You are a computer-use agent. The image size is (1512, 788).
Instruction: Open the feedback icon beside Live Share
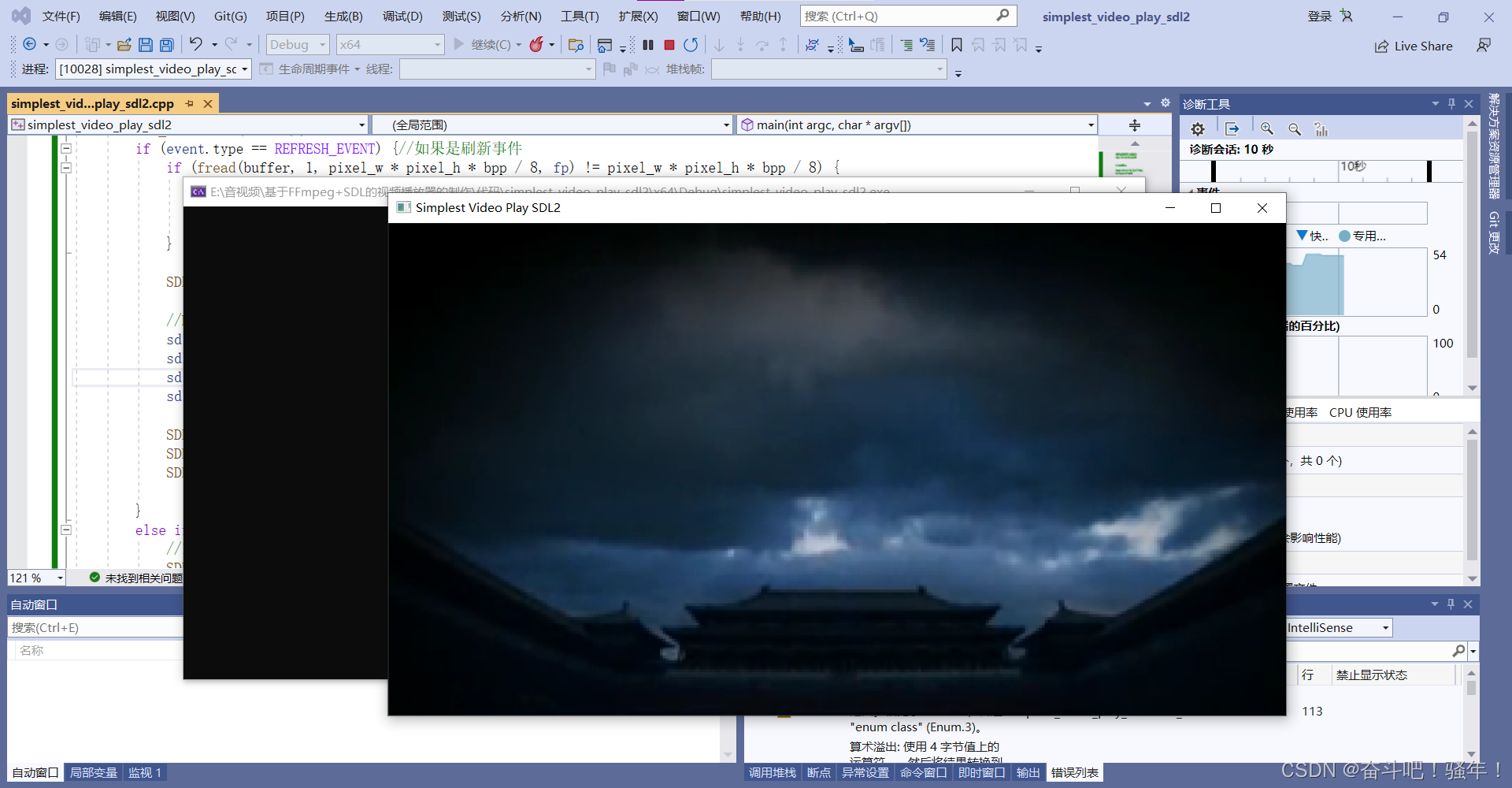1484,46
